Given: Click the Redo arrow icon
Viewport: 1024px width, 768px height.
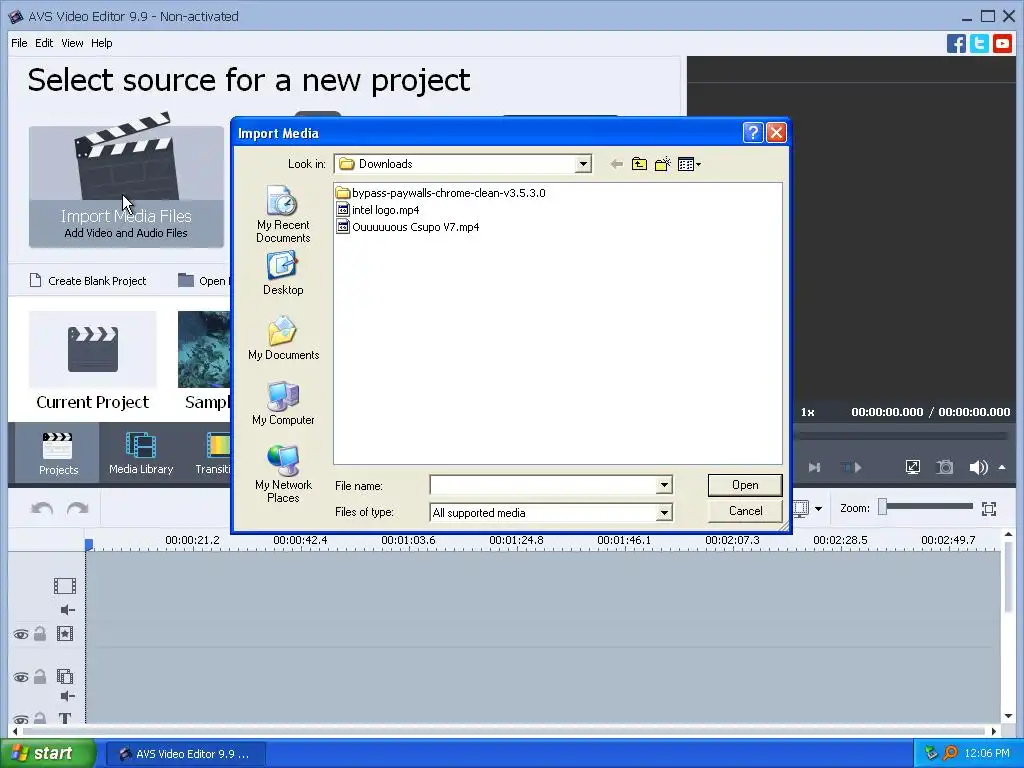Looking at the screenshot, I should pos(77,509).
